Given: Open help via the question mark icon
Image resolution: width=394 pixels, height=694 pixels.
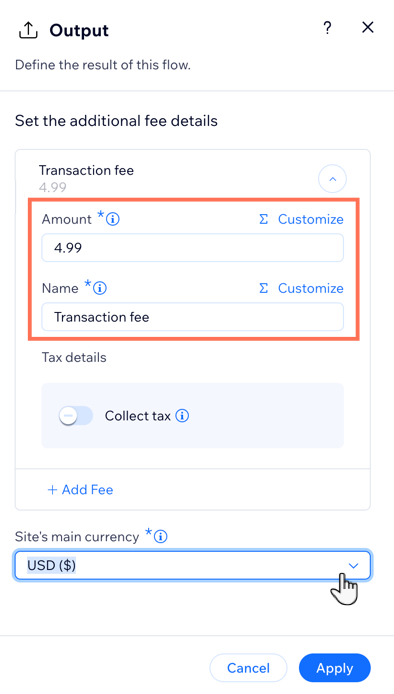Looking at the screenshot, I should (327, 28).
